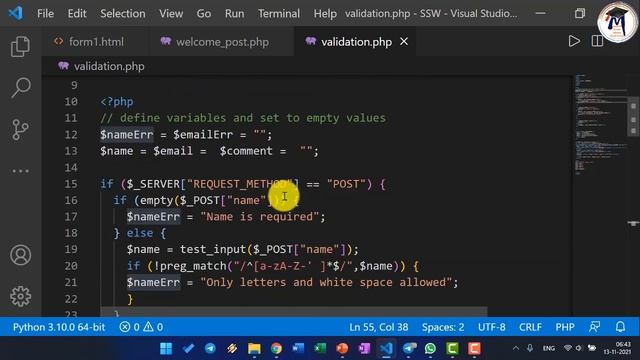Click the VS Code logo icon
Image resolution: width=640 pixels, height=360 pixels.
(x=15, y=13)
